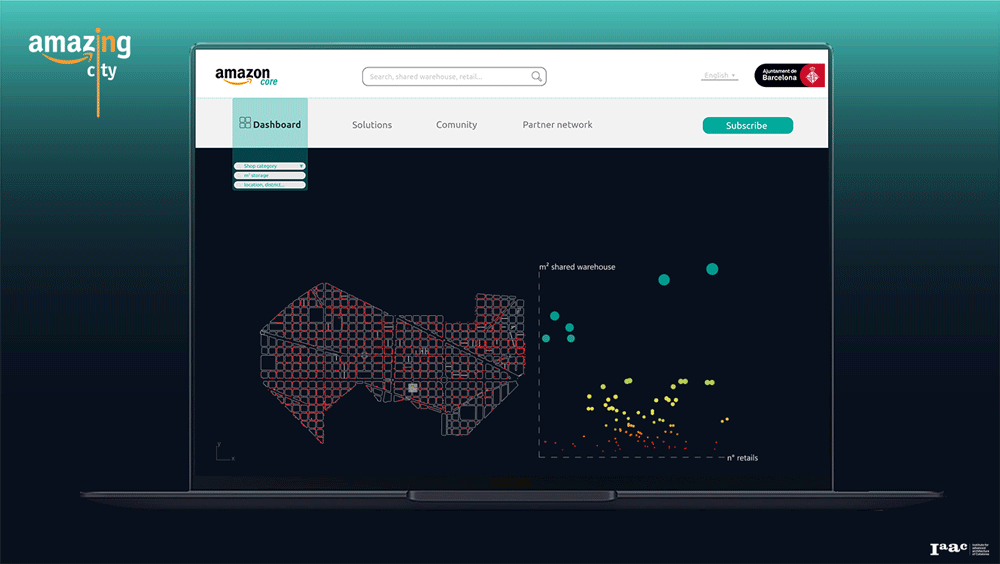Open the English language selector

719,76
